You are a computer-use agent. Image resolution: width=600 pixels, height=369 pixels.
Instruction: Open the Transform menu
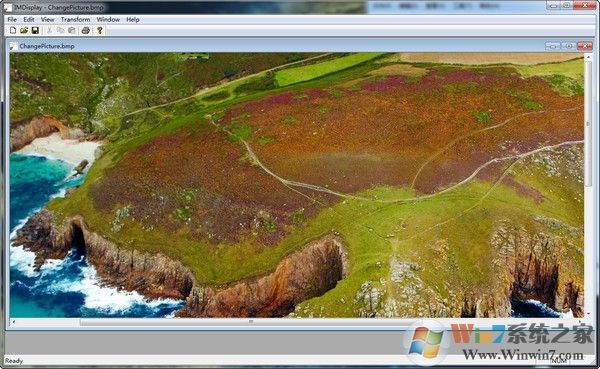point(75,20)
